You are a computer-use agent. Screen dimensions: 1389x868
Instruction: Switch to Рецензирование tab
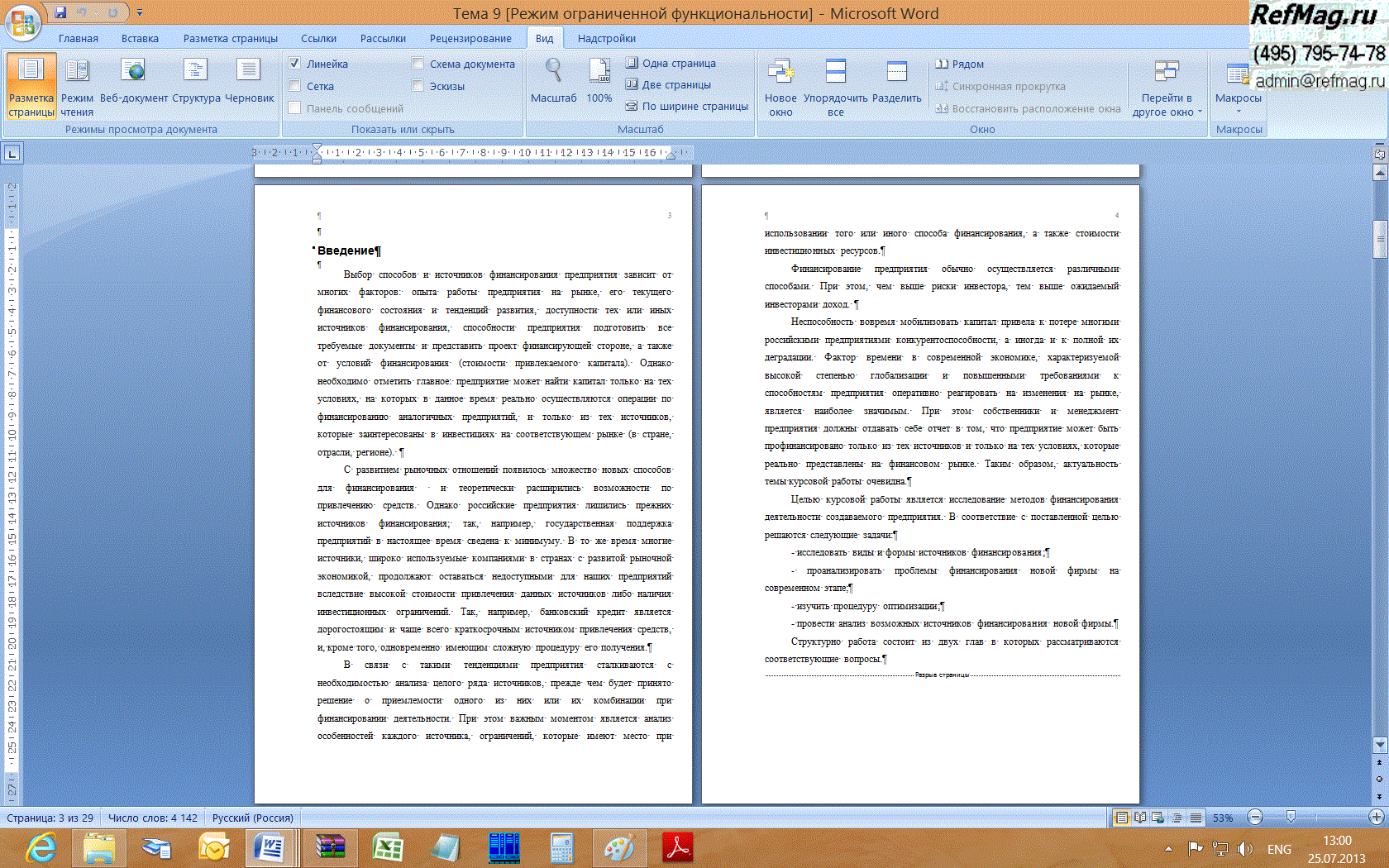[470, 38]
